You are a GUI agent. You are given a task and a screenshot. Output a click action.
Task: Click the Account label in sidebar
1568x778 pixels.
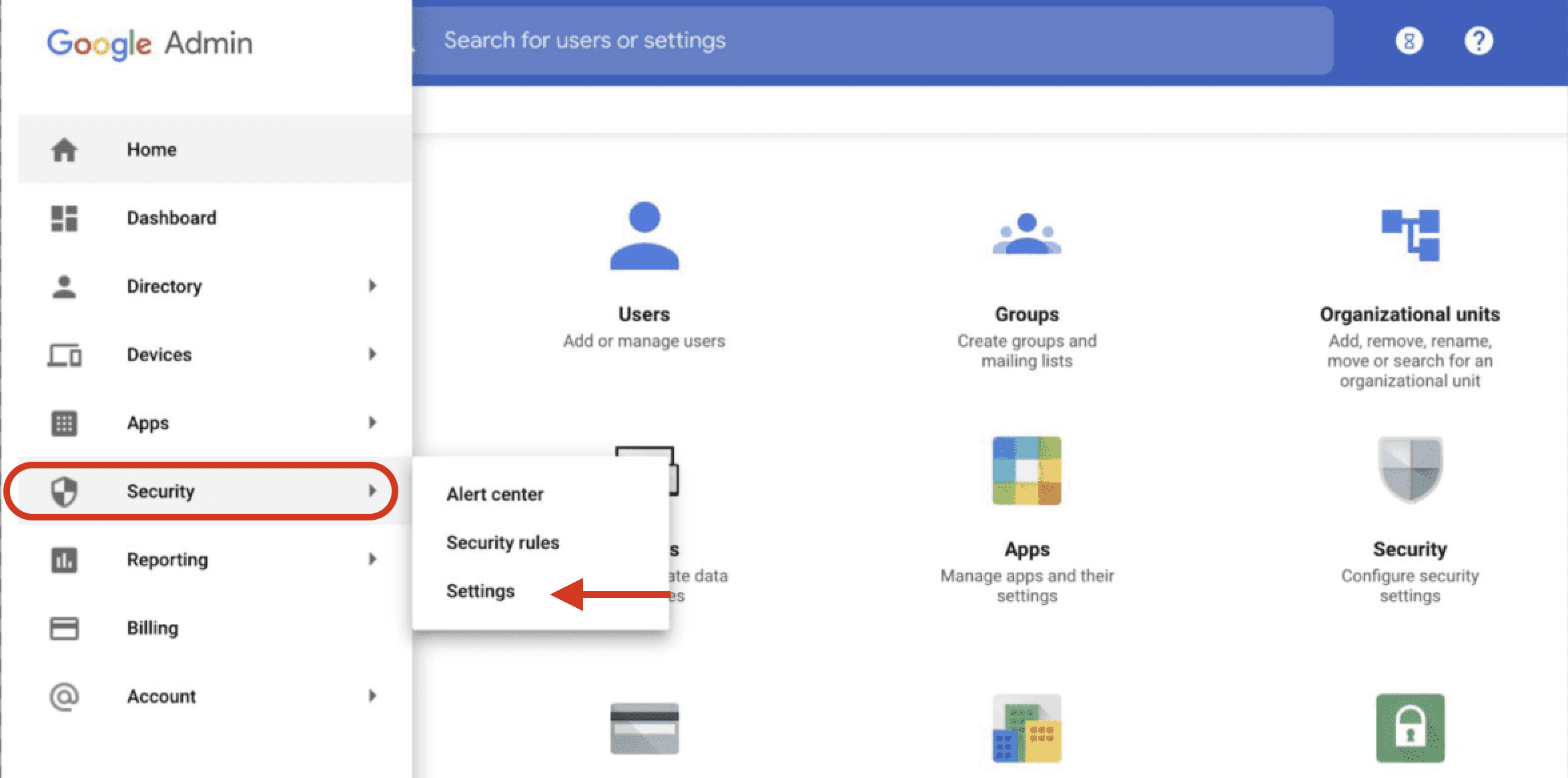[161, 697]
